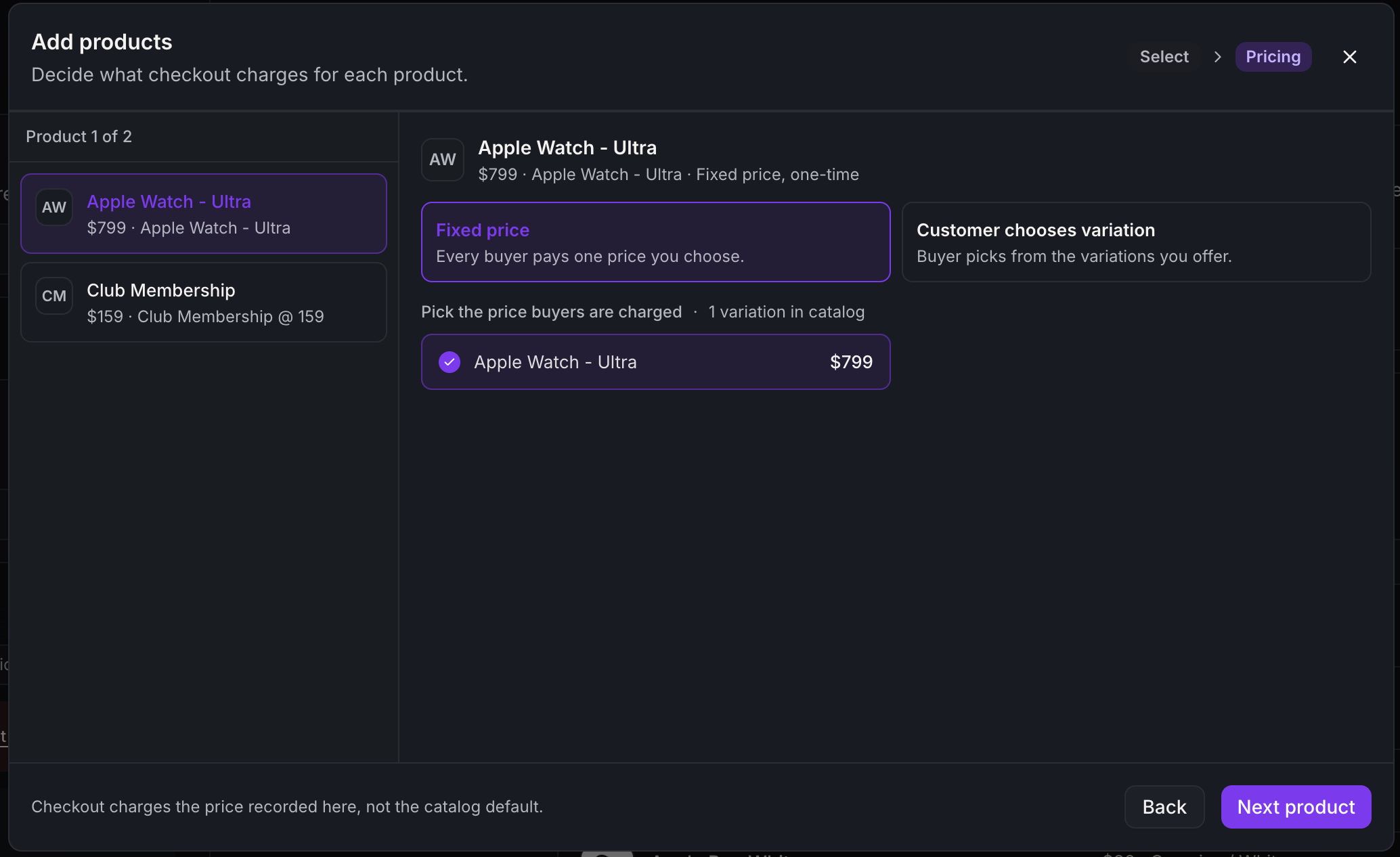Click 'Checkout charges the price recorded here' note
The width and height of the screenshot is (1400, 857).
[x=287, y=807]
